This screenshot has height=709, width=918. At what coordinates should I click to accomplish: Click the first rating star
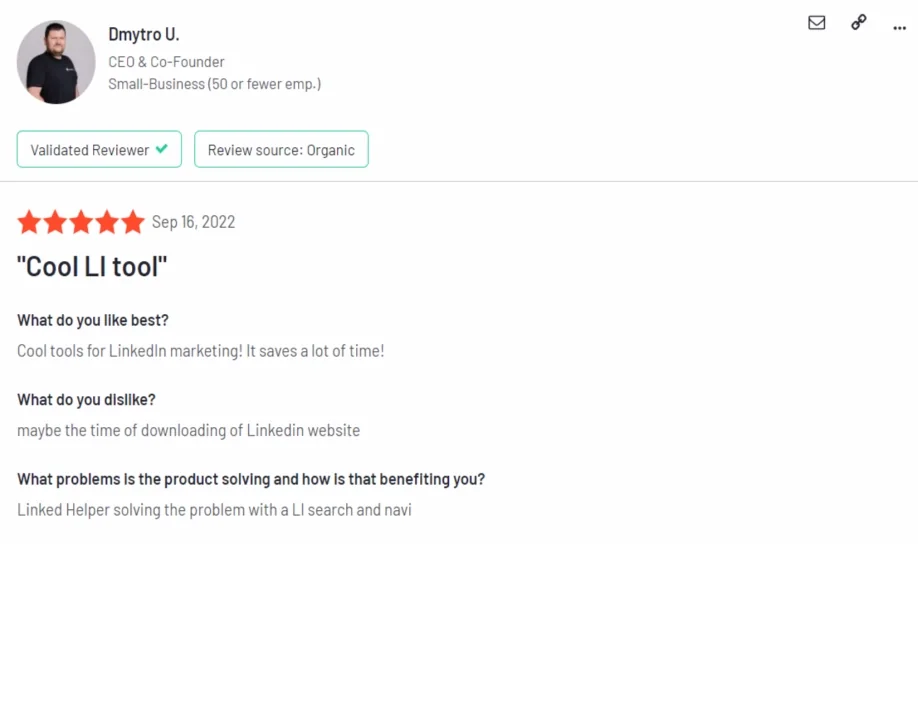coord(29,222)
